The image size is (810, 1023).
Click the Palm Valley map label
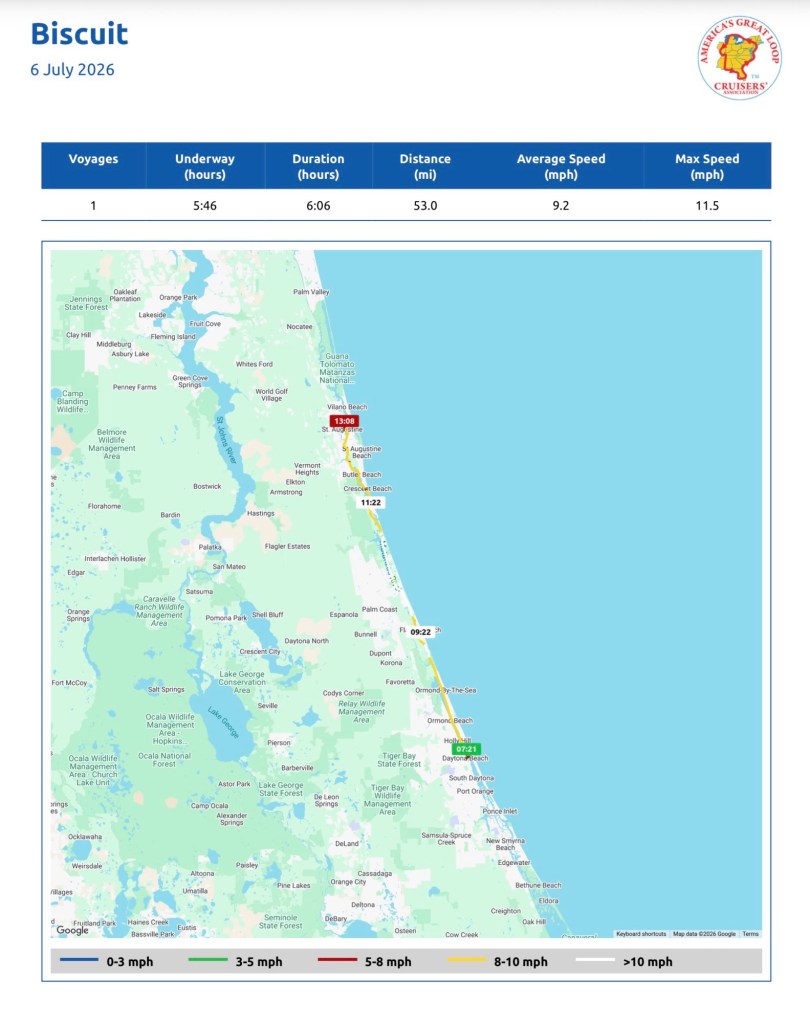click(x=311, y=292)
